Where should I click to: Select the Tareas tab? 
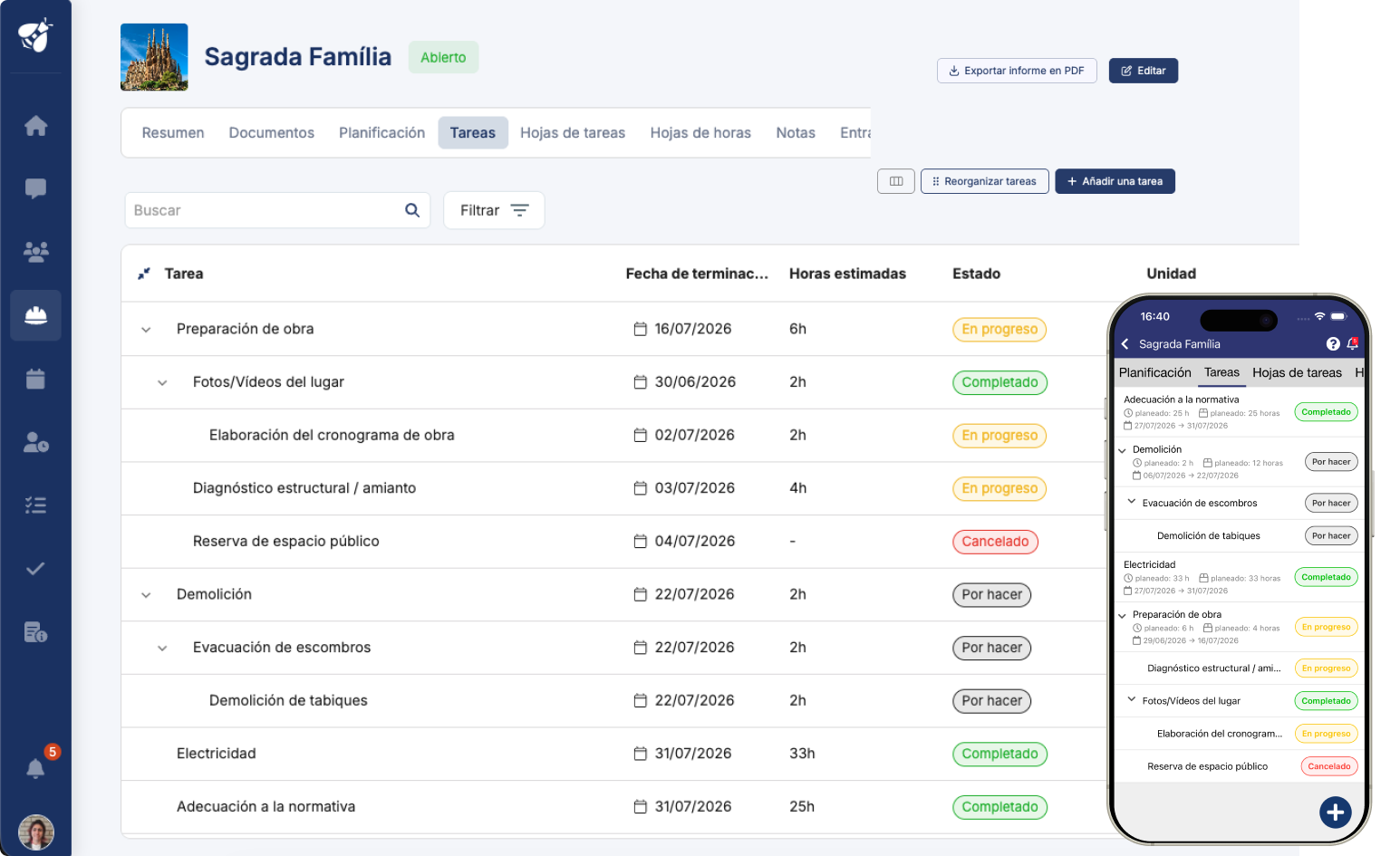(x=473, y=133)
